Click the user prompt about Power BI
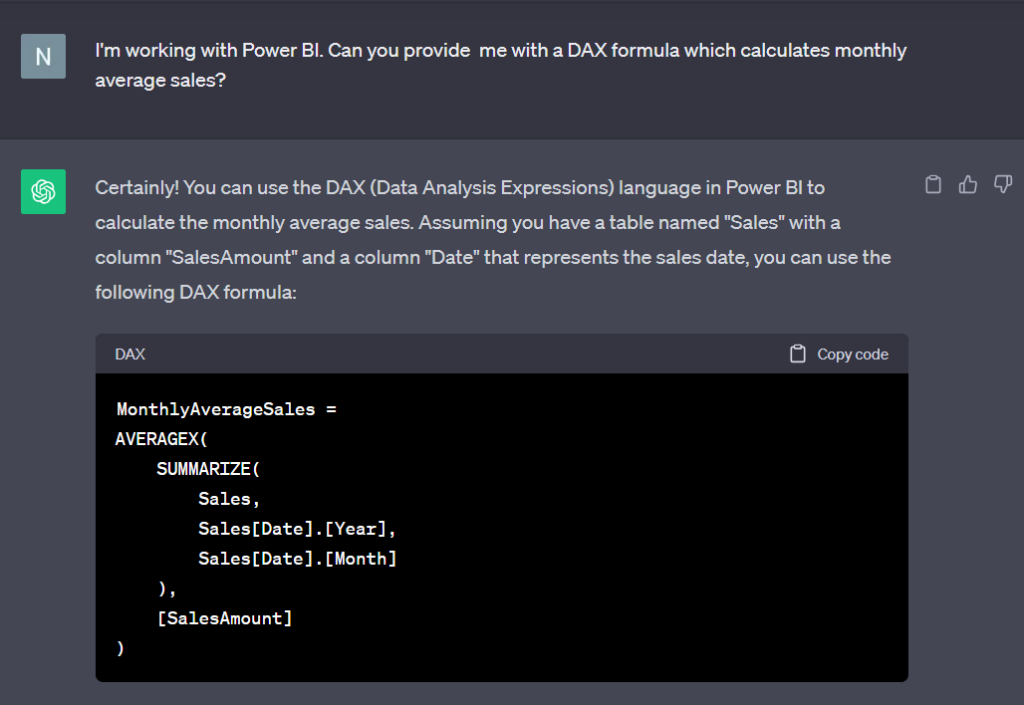The image size is (1024, 705). pos(501,65)
